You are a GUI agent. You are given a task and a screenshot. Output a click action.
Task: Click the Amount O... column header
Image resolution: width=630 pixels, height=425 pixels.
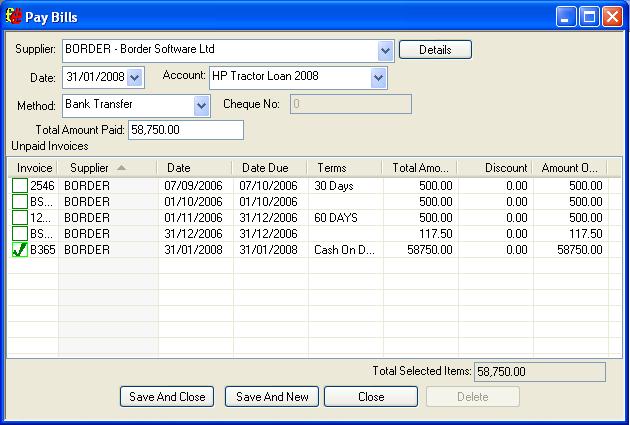click(x=570, y=168)
